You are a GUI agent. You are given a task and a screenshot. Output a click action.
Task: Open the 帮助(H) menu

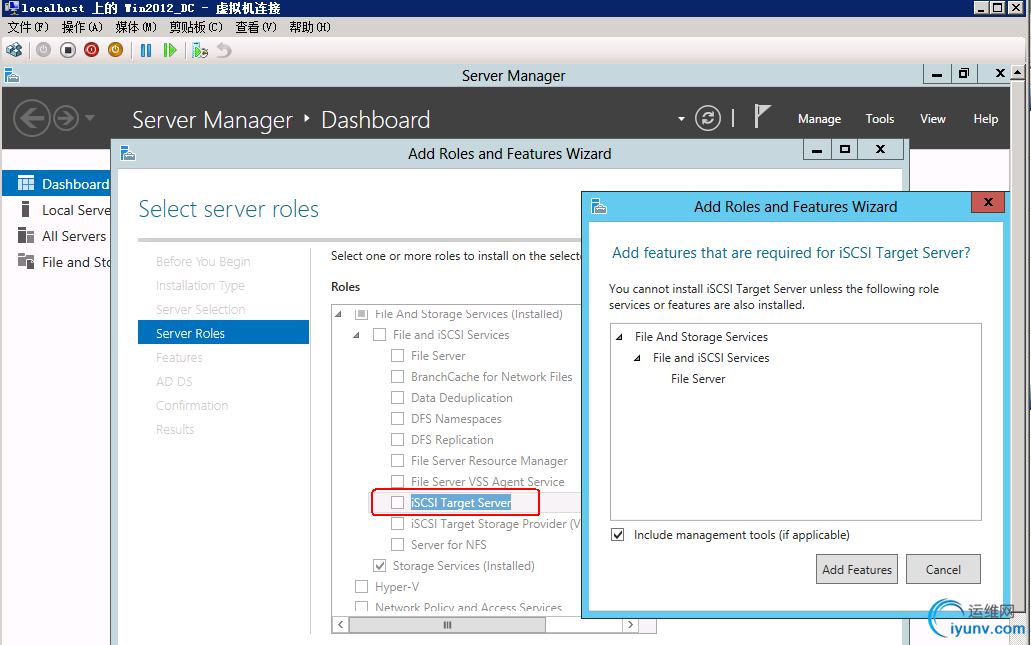tap(310, 27)
